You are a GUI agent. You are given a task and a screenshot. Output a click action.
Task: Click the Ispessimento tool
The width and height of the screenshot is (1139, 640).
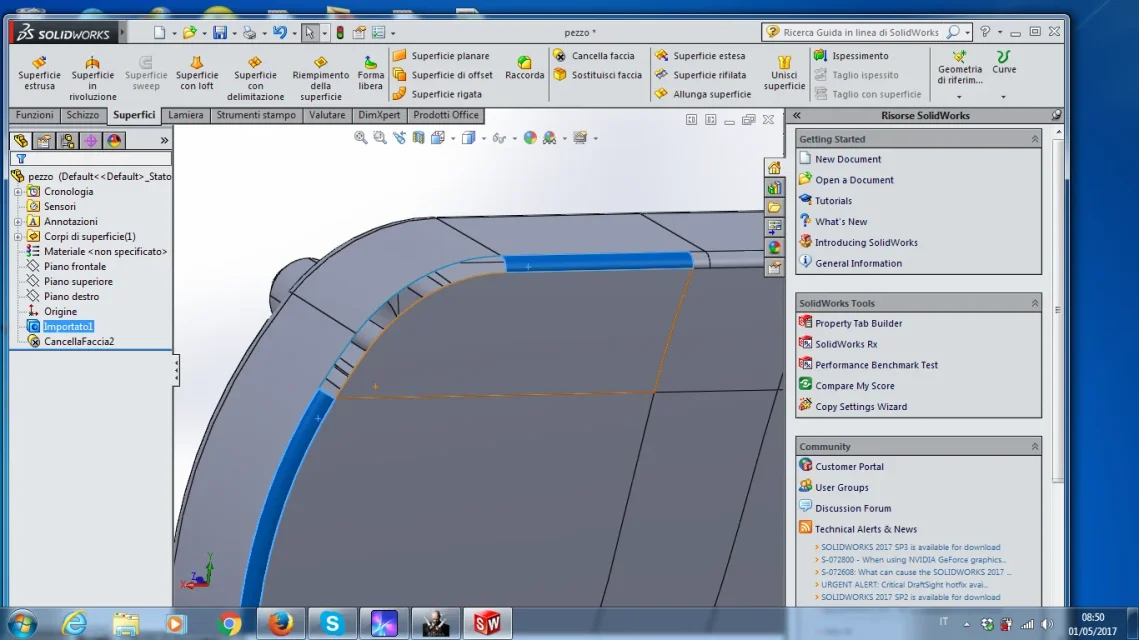(x=851, y=56)
